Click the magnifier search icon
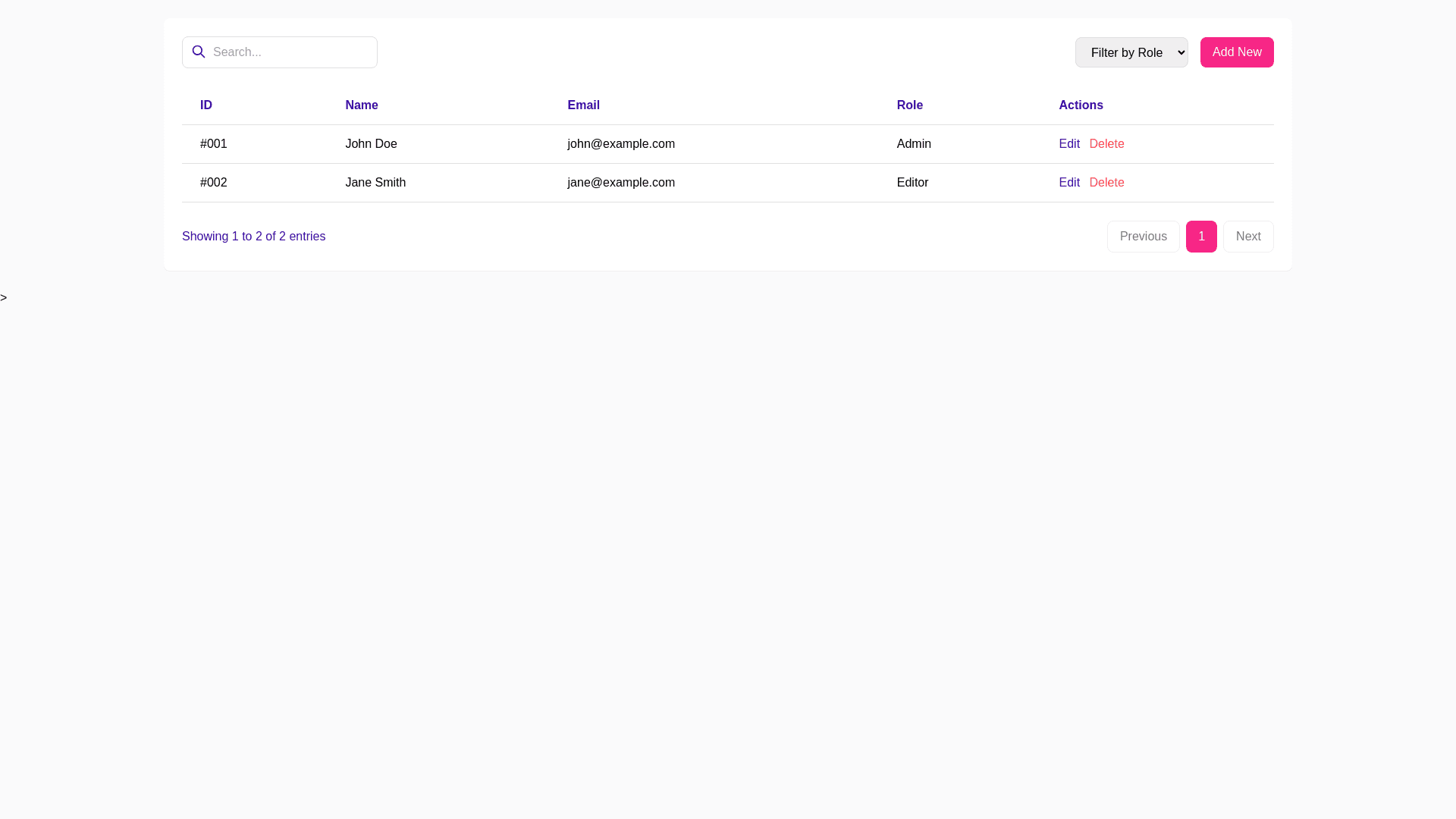Image resolution: width=1456 pixels, height=819 pixels. [x=199, y=52]
